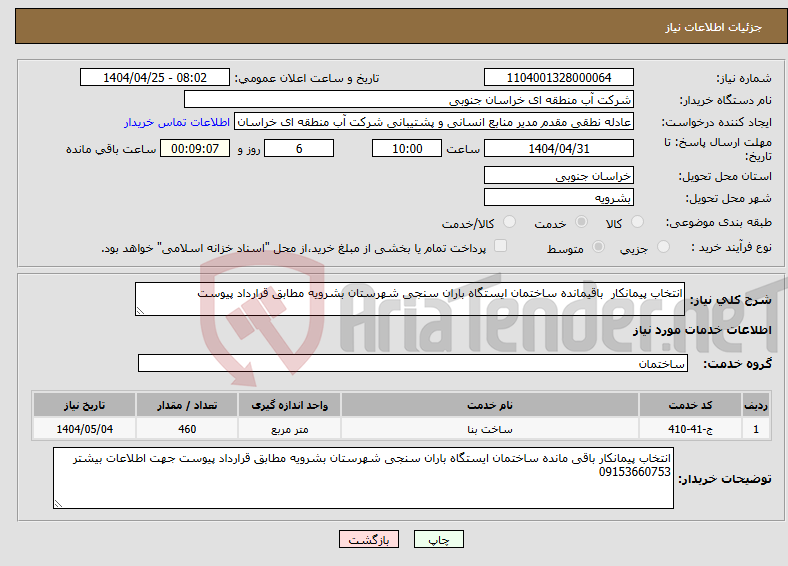Image resolution: width=788 pixels, height=566 pixels.
Task: Click the تعداد / مقدار column header
Action: tap(187, 405)
